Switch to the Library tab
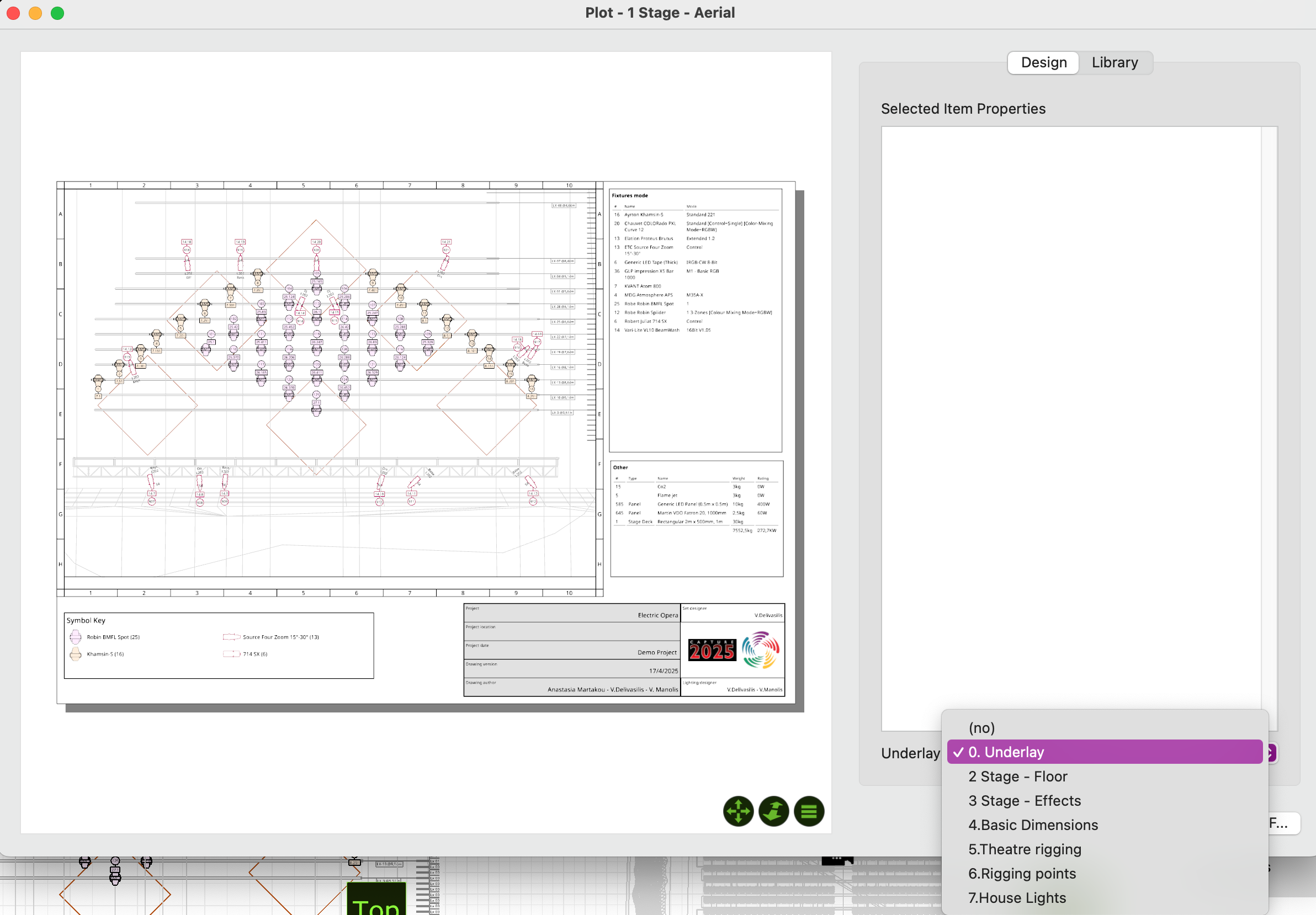The width and height of the screenshot is (1316, 915). coord(1115,62)
